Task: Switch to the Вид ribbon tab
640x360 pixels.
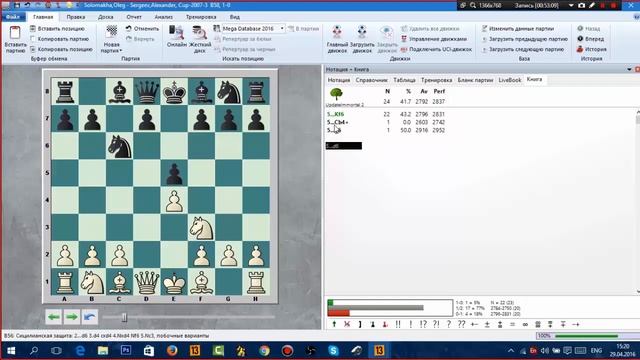Action: pos(235,17)
